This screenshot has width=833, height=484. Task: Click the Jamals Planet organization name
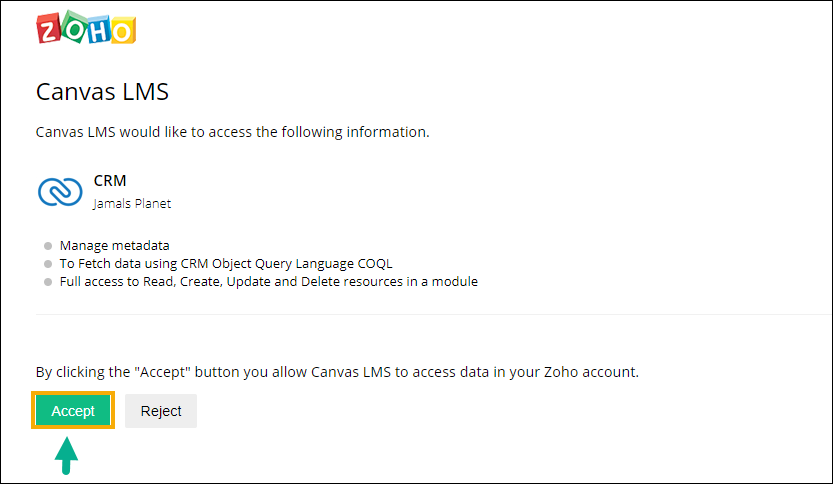tap(132, 203)
